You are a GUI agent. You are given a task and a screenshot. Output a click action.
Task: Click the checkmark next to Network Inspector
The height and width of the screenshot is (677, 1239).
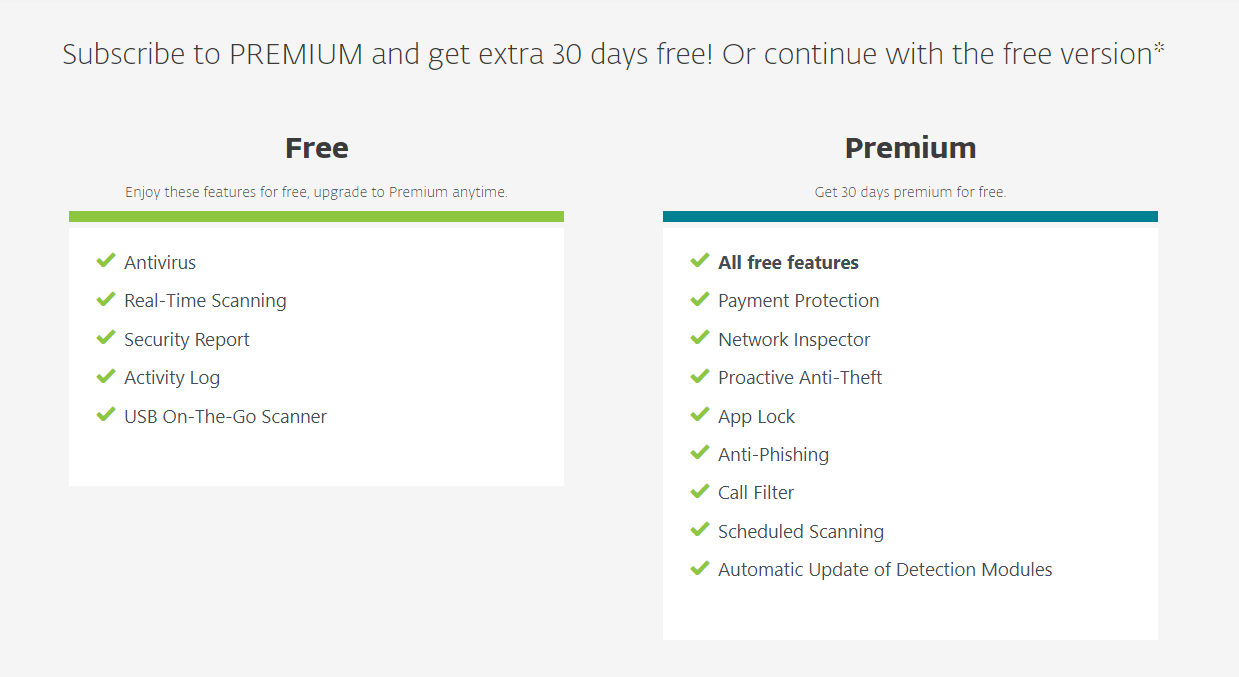[700, 338]
